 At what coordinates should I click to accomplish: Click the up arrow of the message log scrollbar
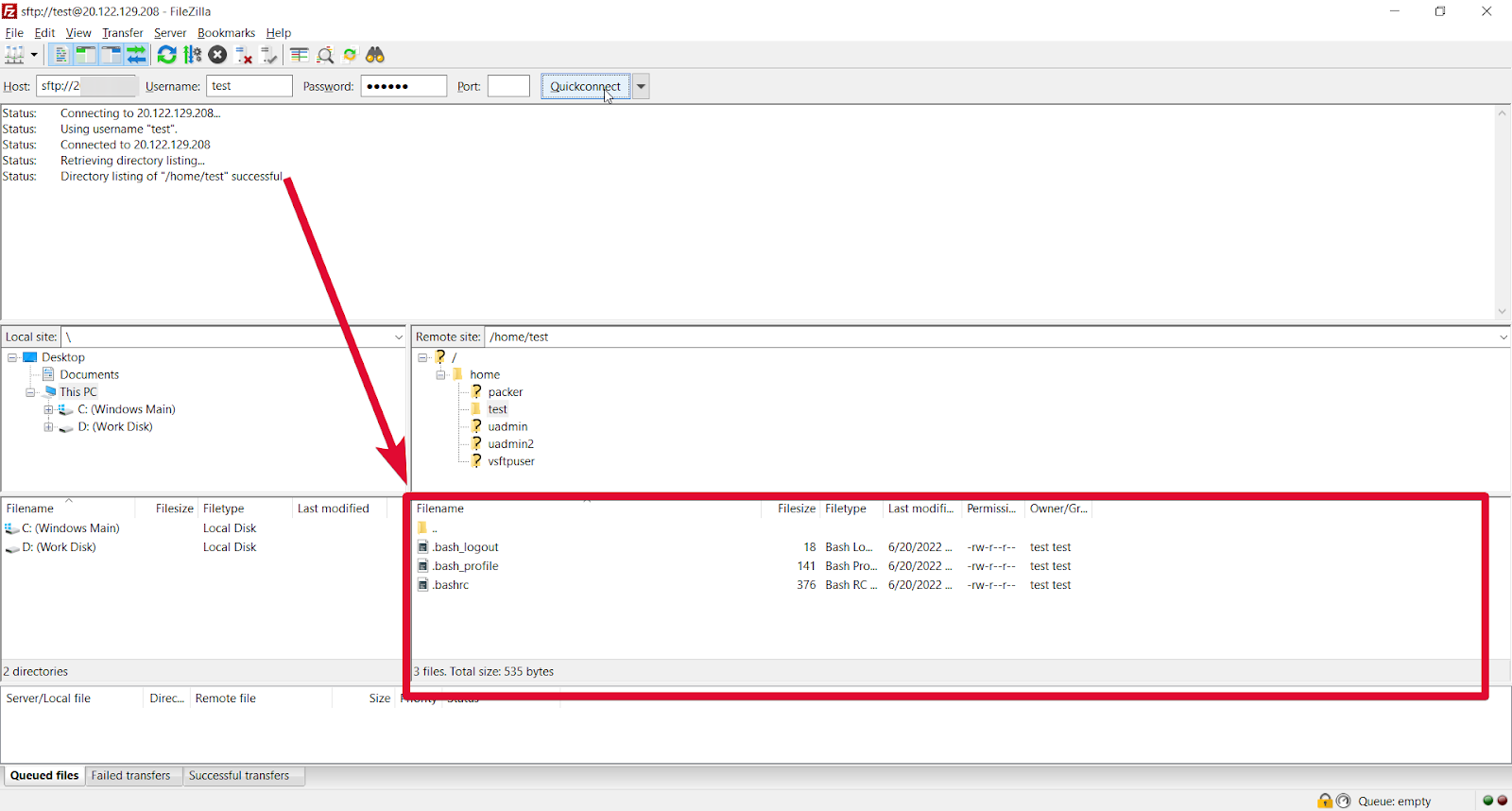pyautogui.click(x=1502, y=113)
